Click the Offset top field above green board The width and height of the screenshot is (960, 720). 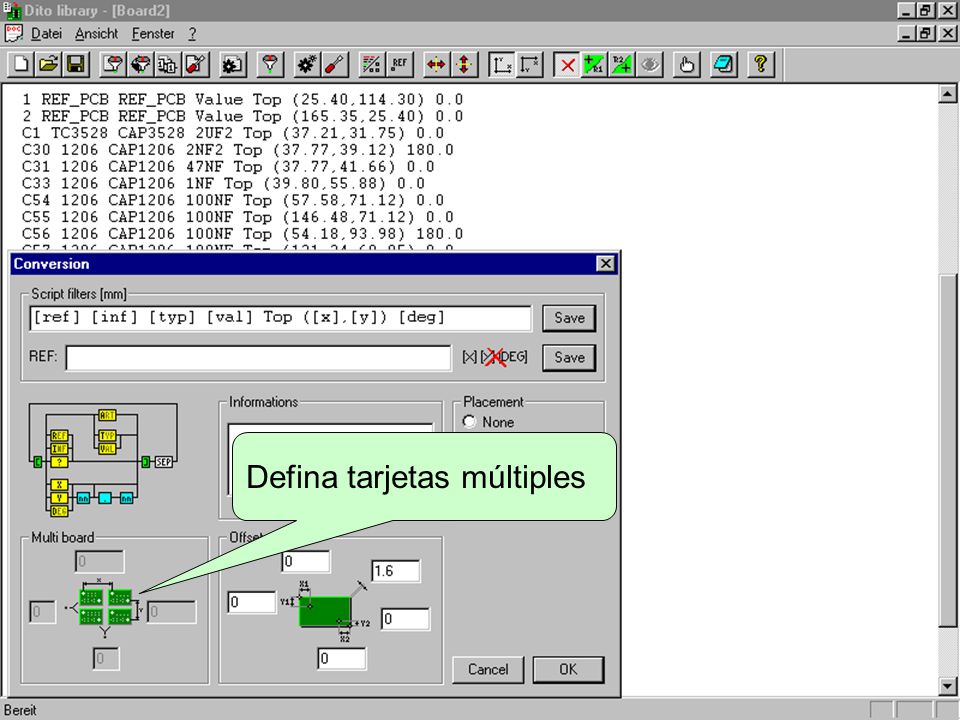coord(306,561)
